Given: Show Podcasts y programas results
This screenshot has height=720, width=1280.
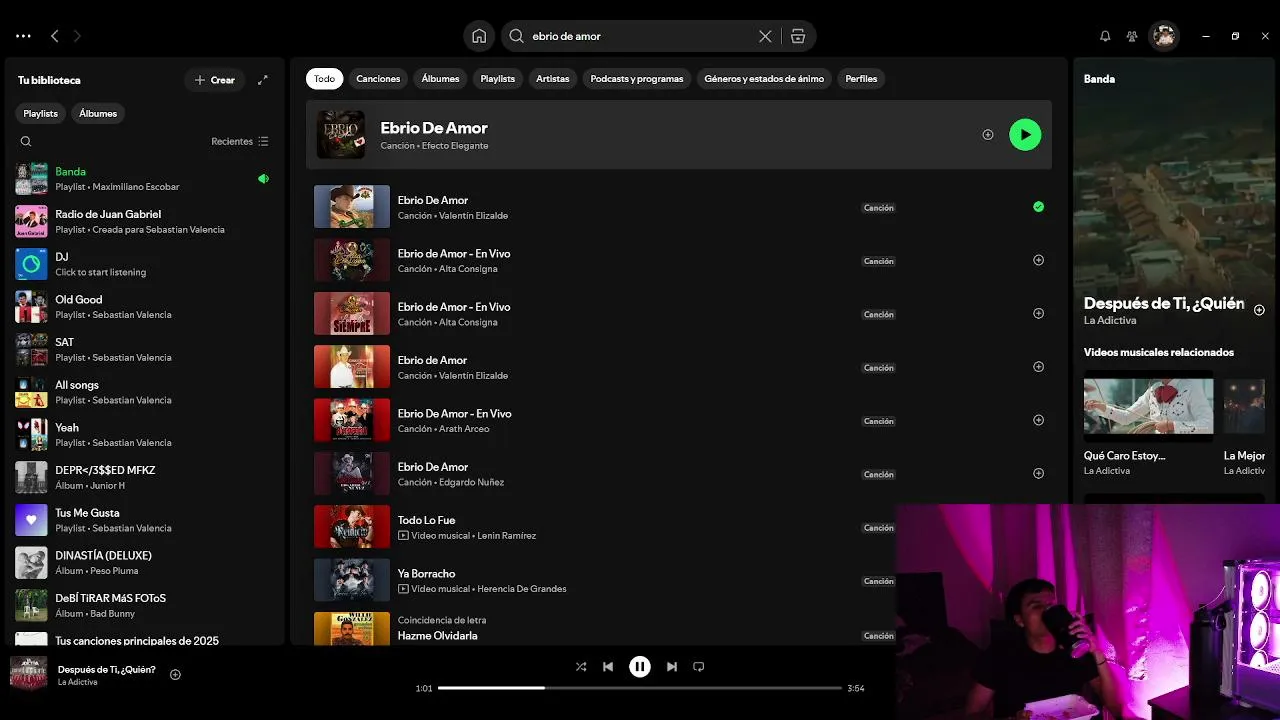Looking at the screenshot, I should point(637,79).
